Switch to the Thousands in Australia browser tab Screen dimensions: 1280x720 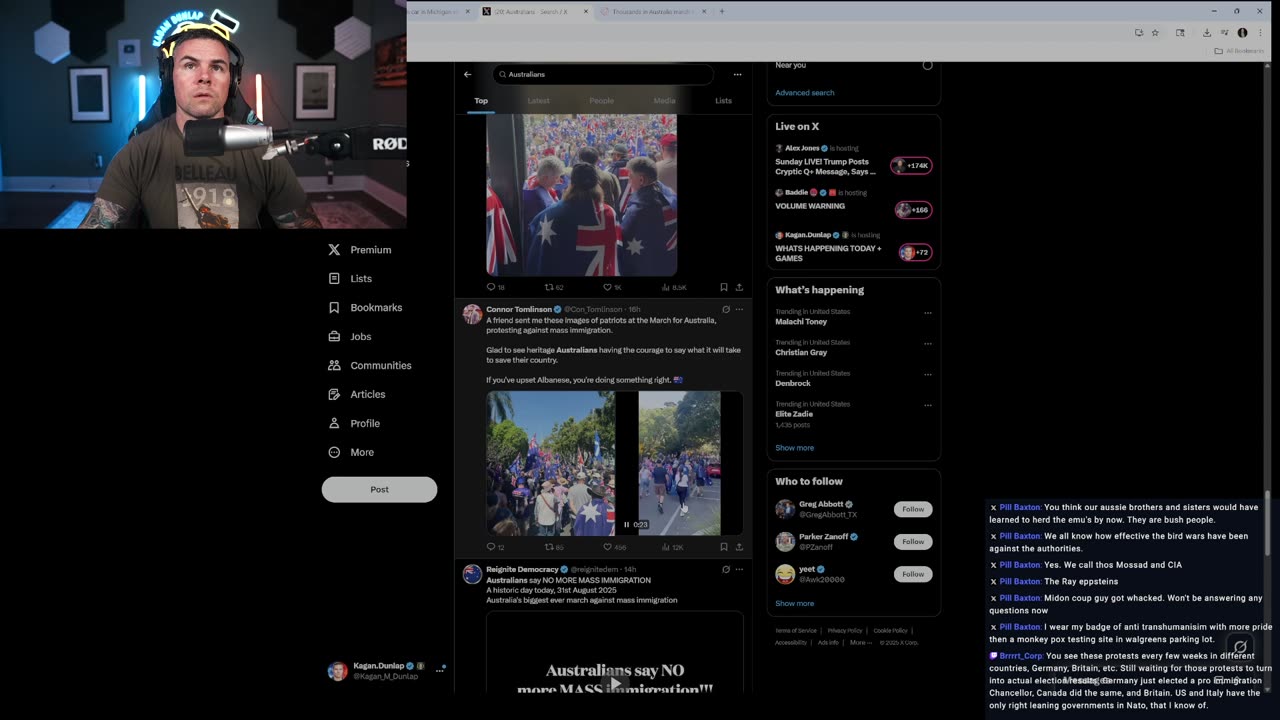pos(653,12)
